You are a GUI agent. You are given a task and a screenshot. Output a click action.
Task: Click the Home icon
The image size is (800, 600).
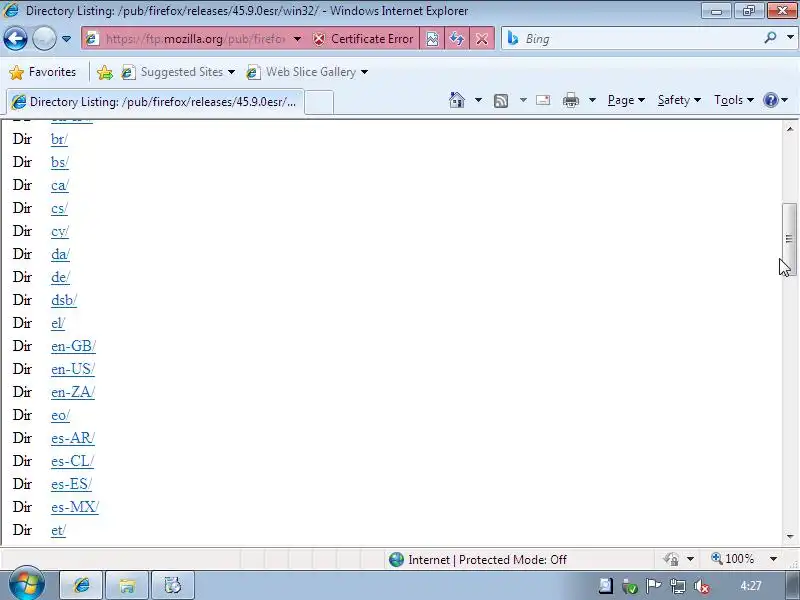click(457, 100)
